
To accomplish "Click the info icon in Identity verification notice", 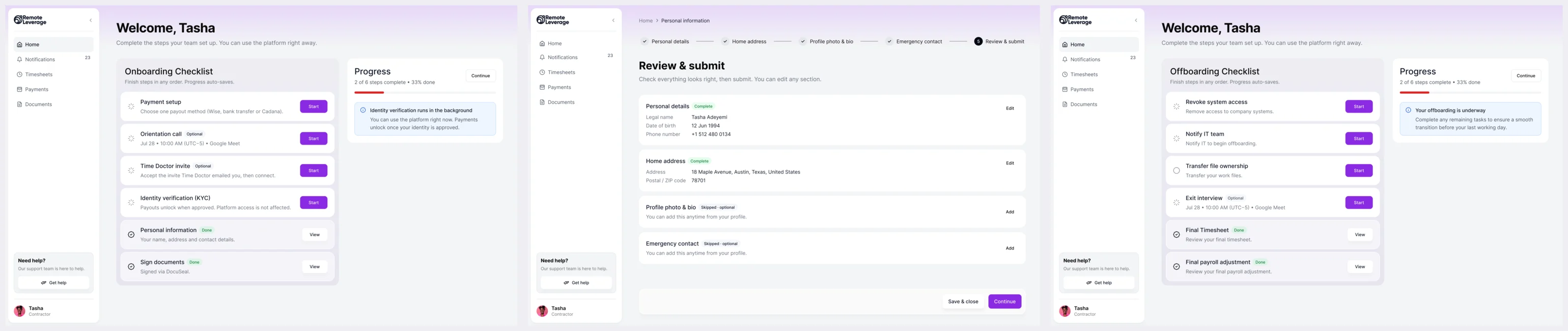I will 363,110.
